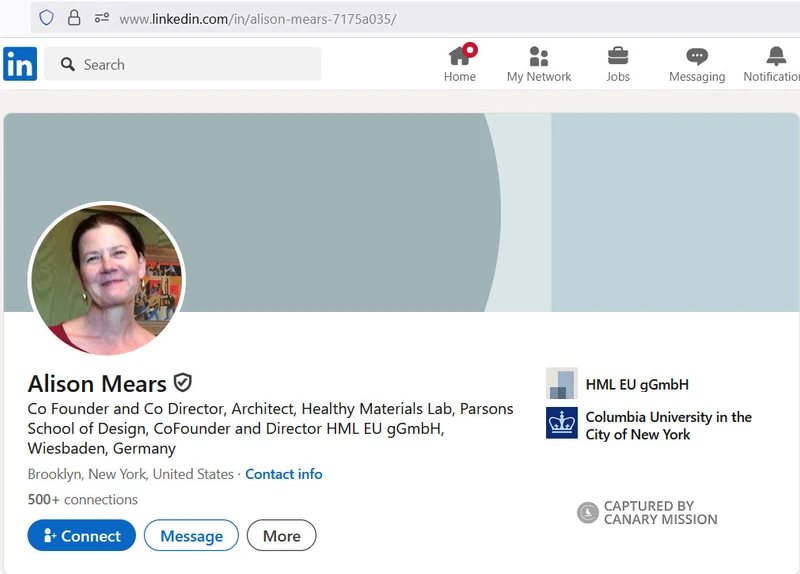Click the HML EU gGmbH logo

(x=562, y=383)
